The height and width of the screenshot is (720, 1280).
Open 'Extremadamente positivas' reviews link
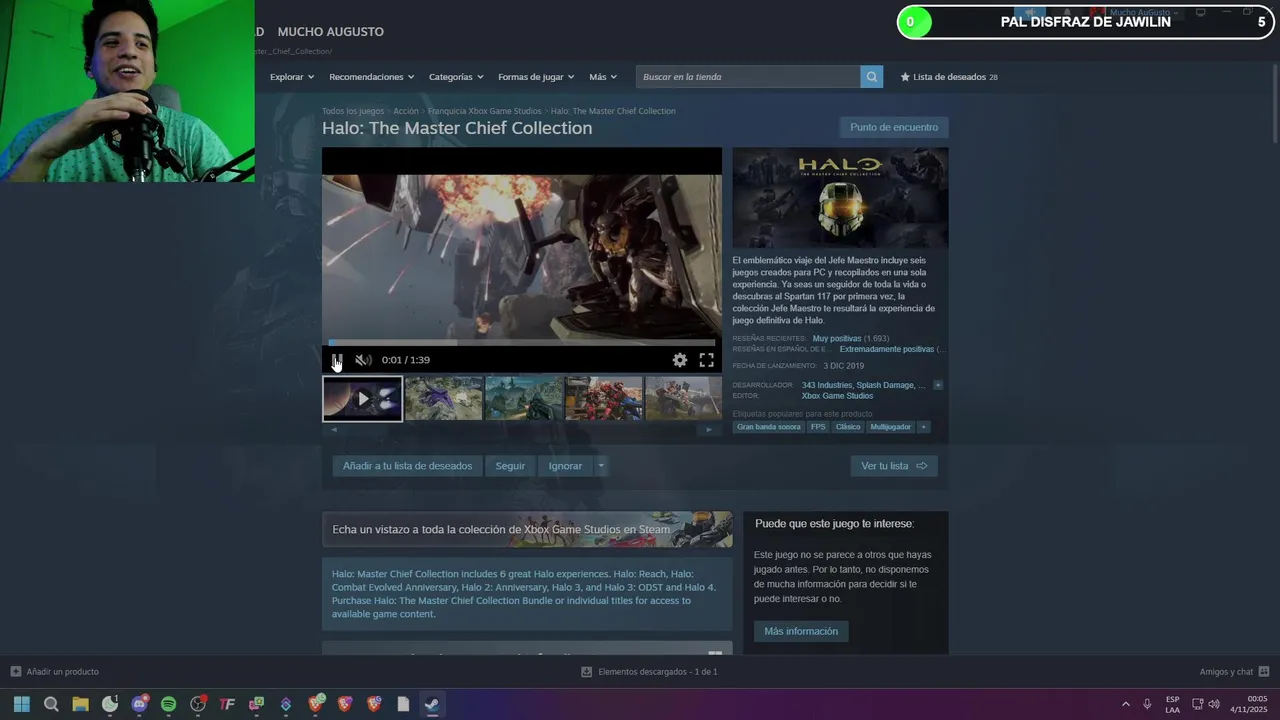[887, 349]
